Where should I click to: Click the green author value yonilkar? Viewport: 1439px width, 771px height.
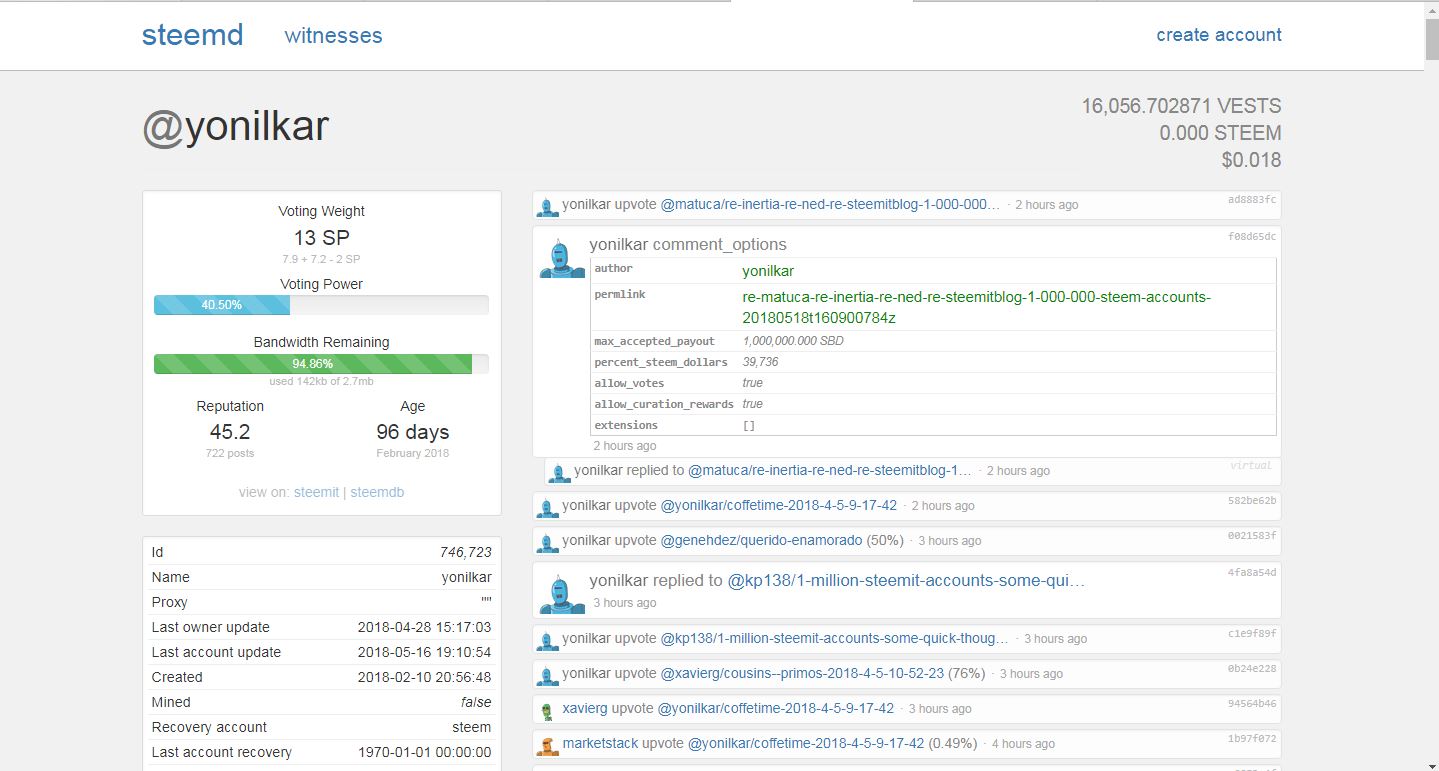coord(768,271)
